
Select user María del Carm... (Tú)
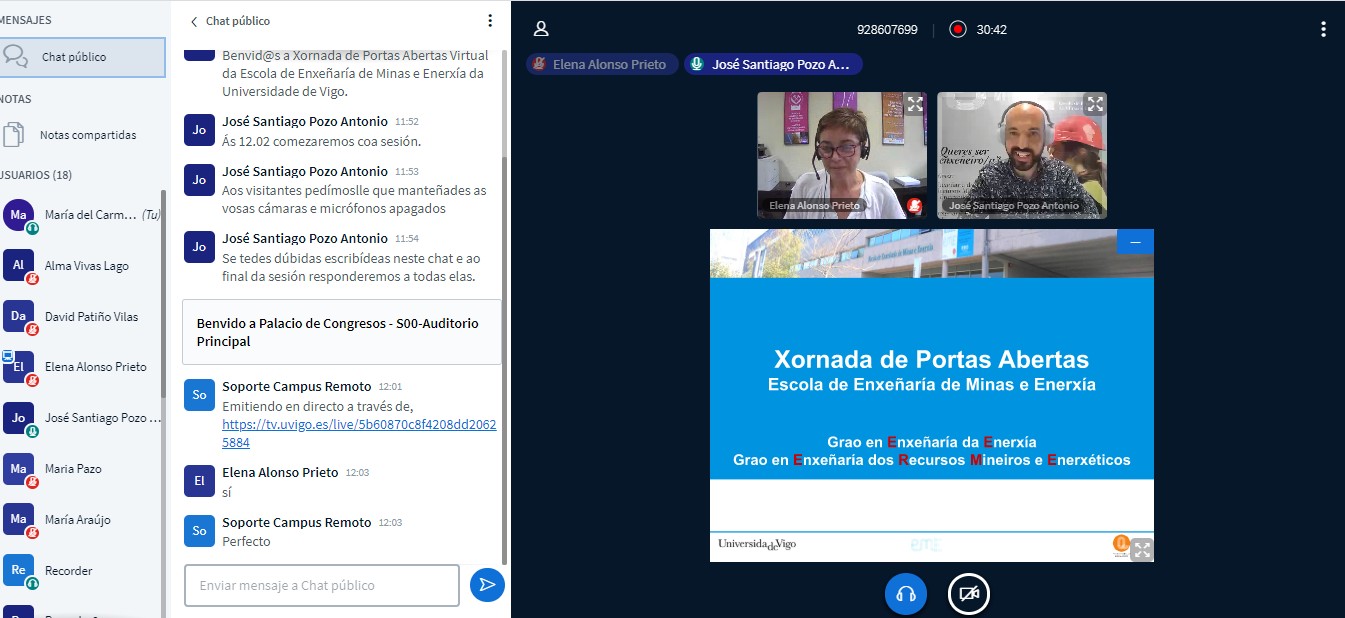(x=82, y=215)
